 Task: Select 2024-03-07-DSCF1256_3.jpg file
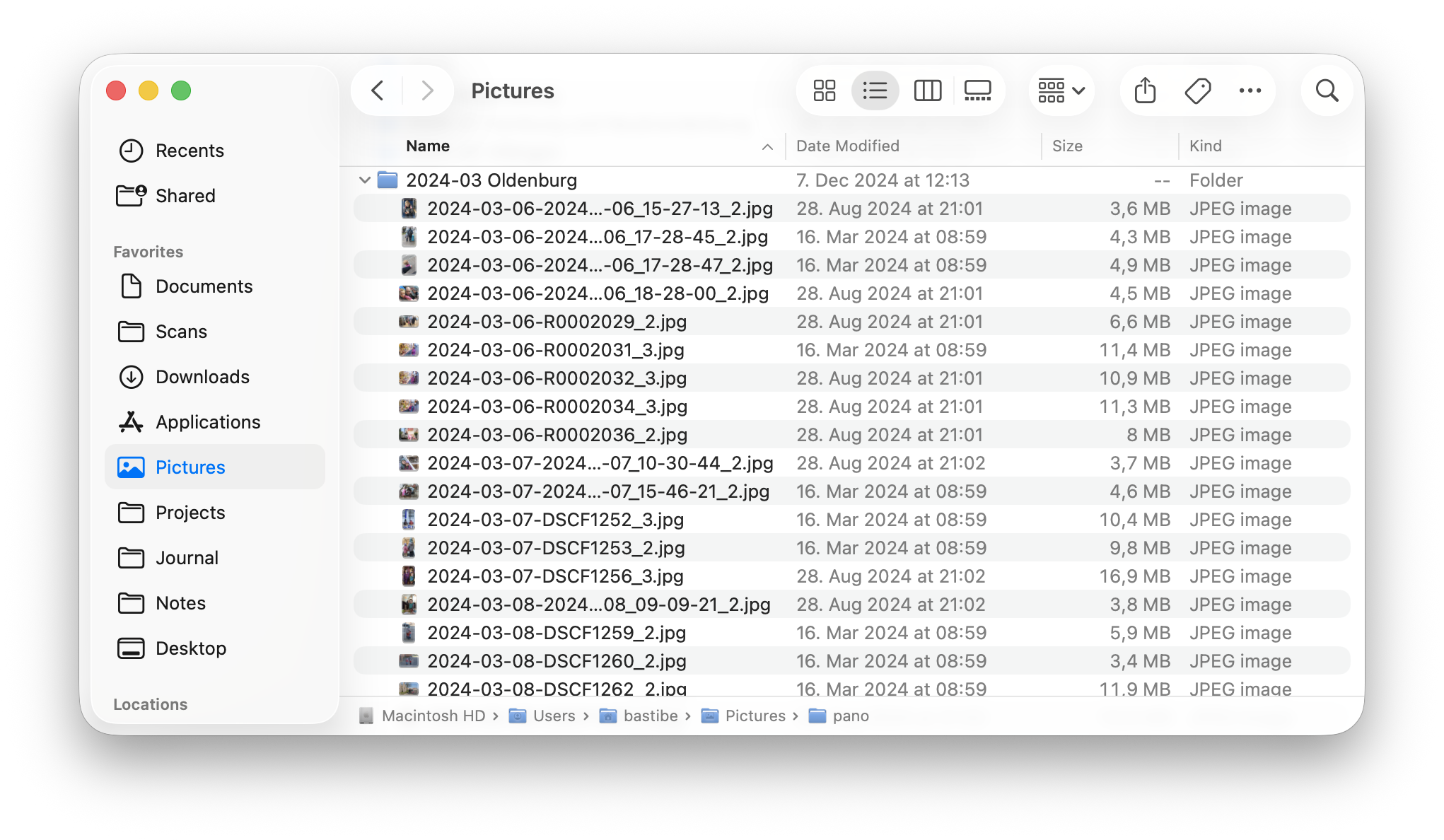pos(555,576)
